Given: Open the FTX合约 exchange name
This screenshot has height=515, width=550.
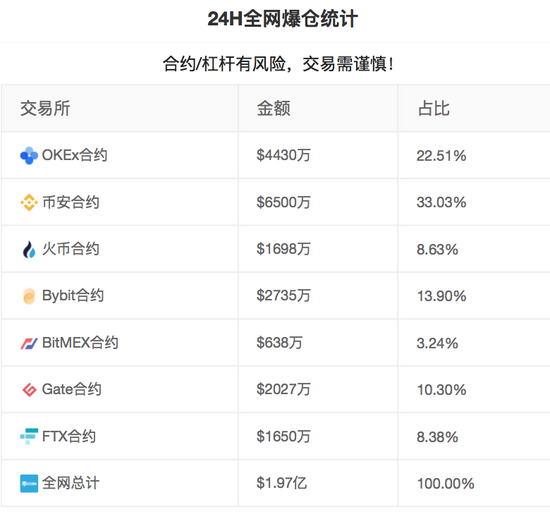Looking at the screenshot, I should point(69,436).
